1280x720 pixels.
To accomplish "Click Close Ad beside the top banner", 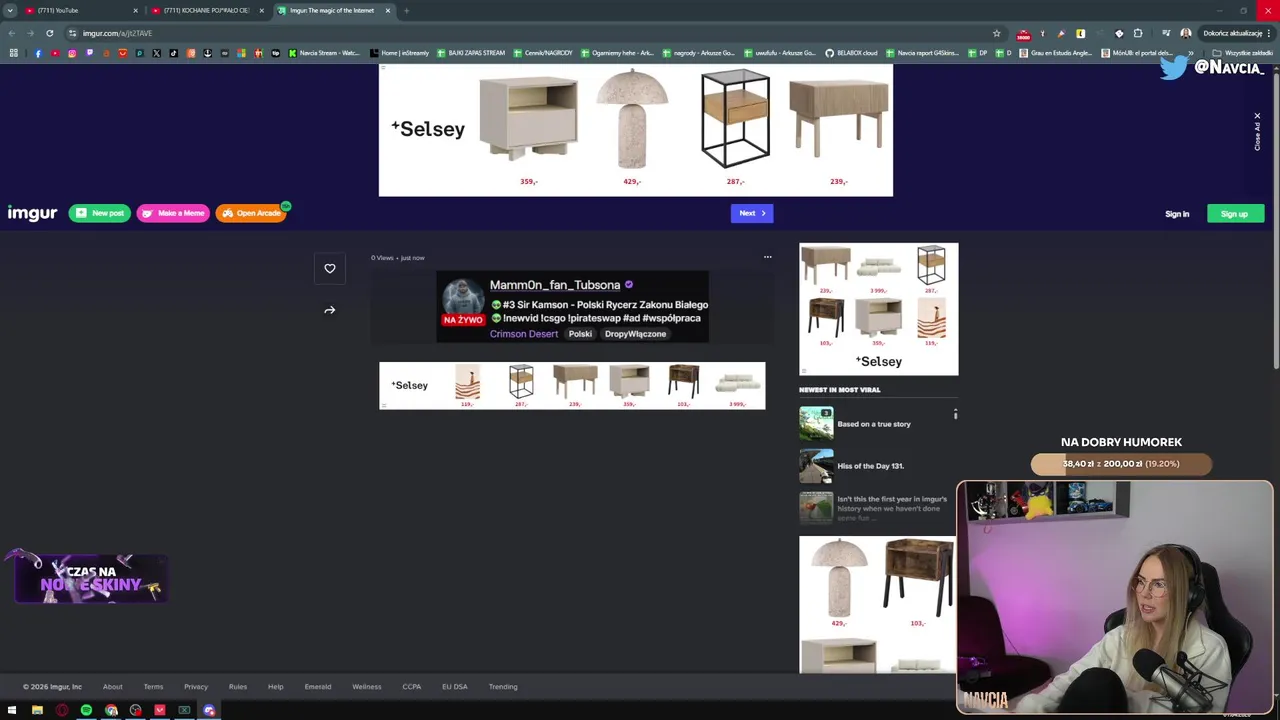I will 1257,131.
